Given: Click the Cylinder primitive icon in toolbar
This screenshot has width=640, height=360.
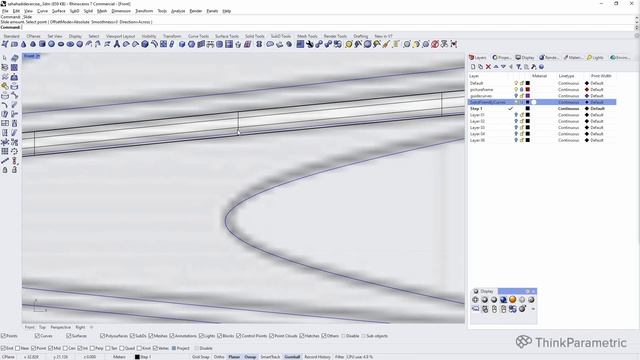Looking at the screenshot, I should 42,44.
